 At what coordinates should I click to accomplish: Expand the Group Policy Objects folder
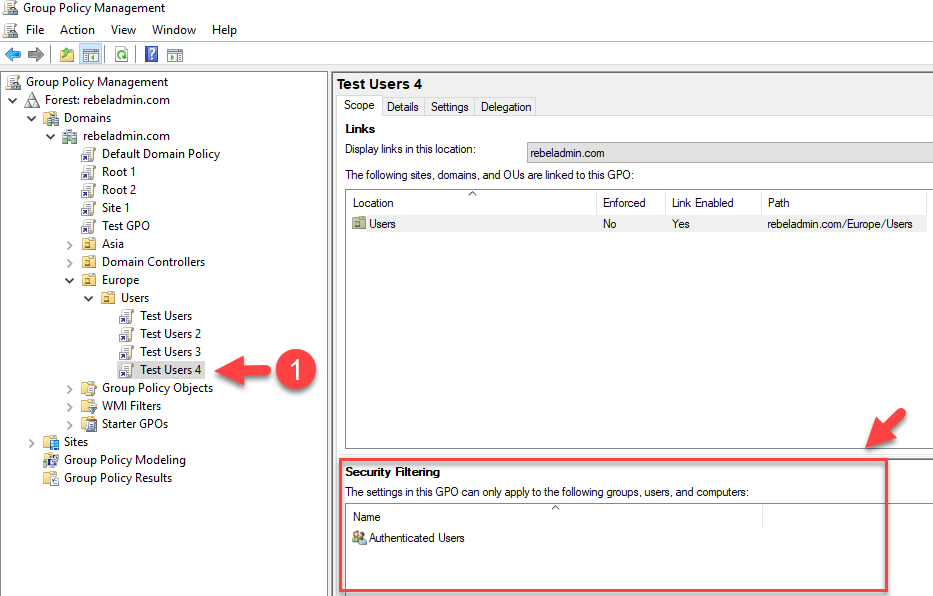point(69,388)
